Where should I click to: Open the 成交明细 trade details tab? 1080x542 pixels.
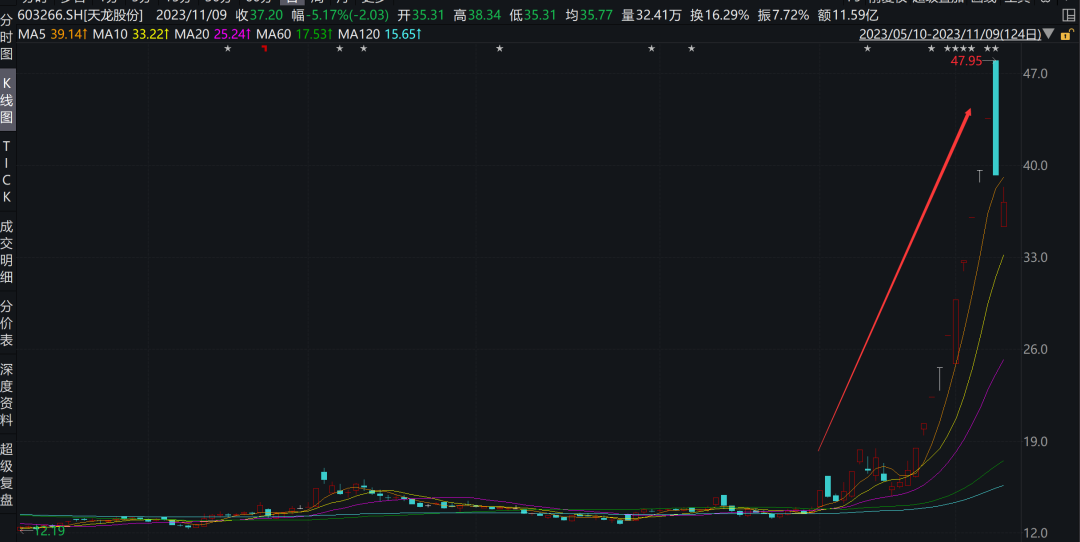(x=7, y=252)
